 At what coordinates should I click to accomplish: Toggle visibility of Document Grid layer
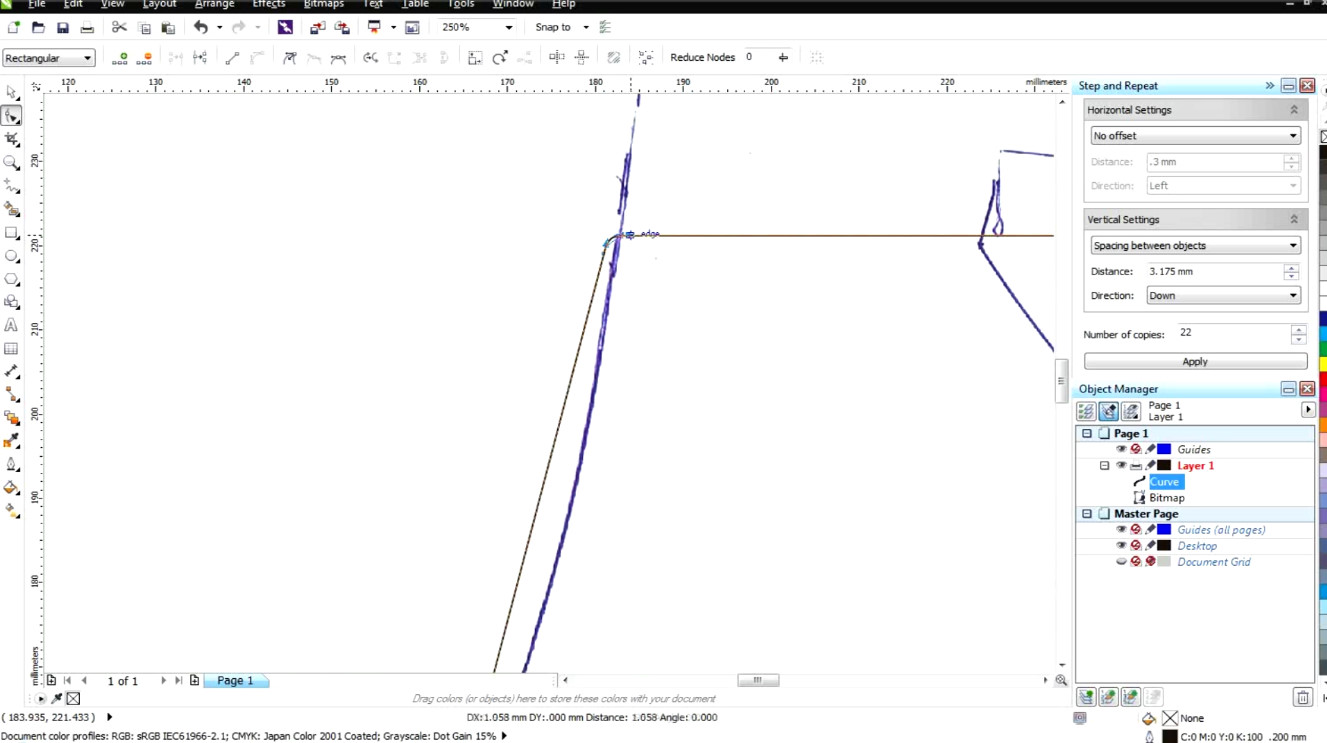coord(1121,562)
